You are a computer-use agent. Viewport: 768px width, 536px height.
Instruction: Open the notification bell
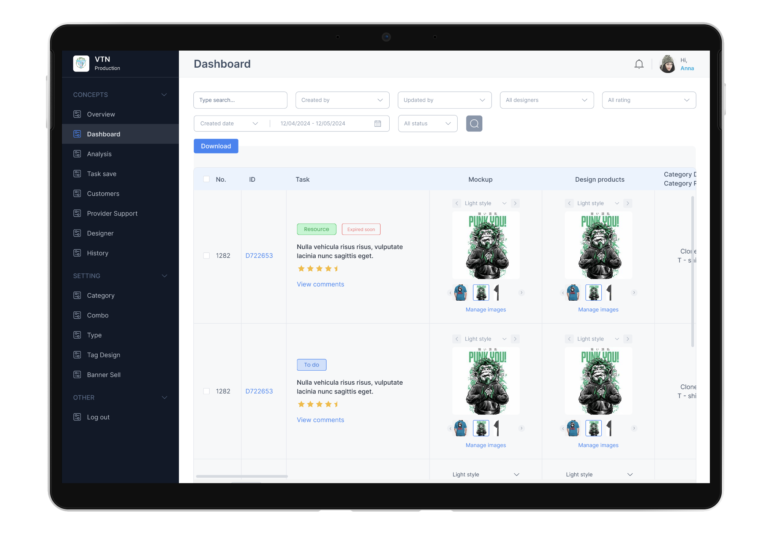(639, 64)
